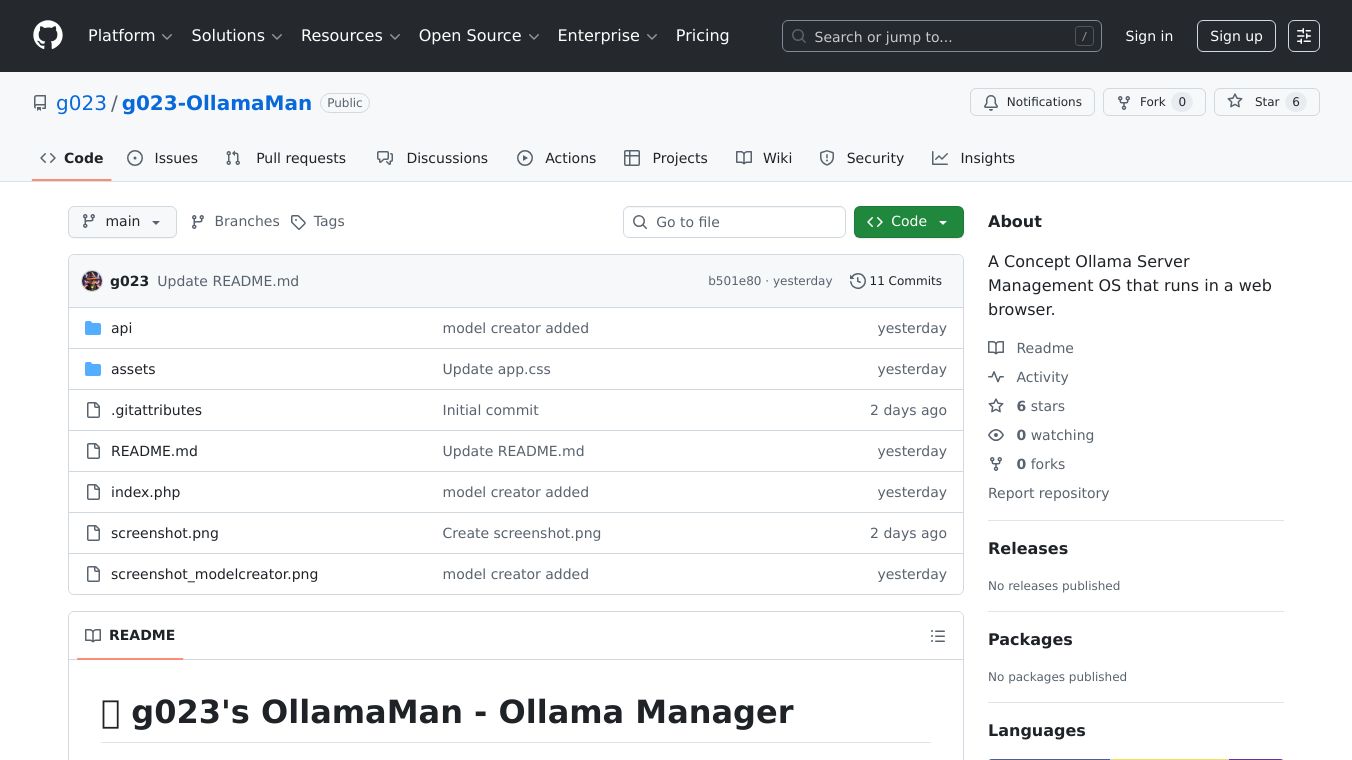Click the GitHub home logo icon
1352x760 pixels.
(47, 35)
